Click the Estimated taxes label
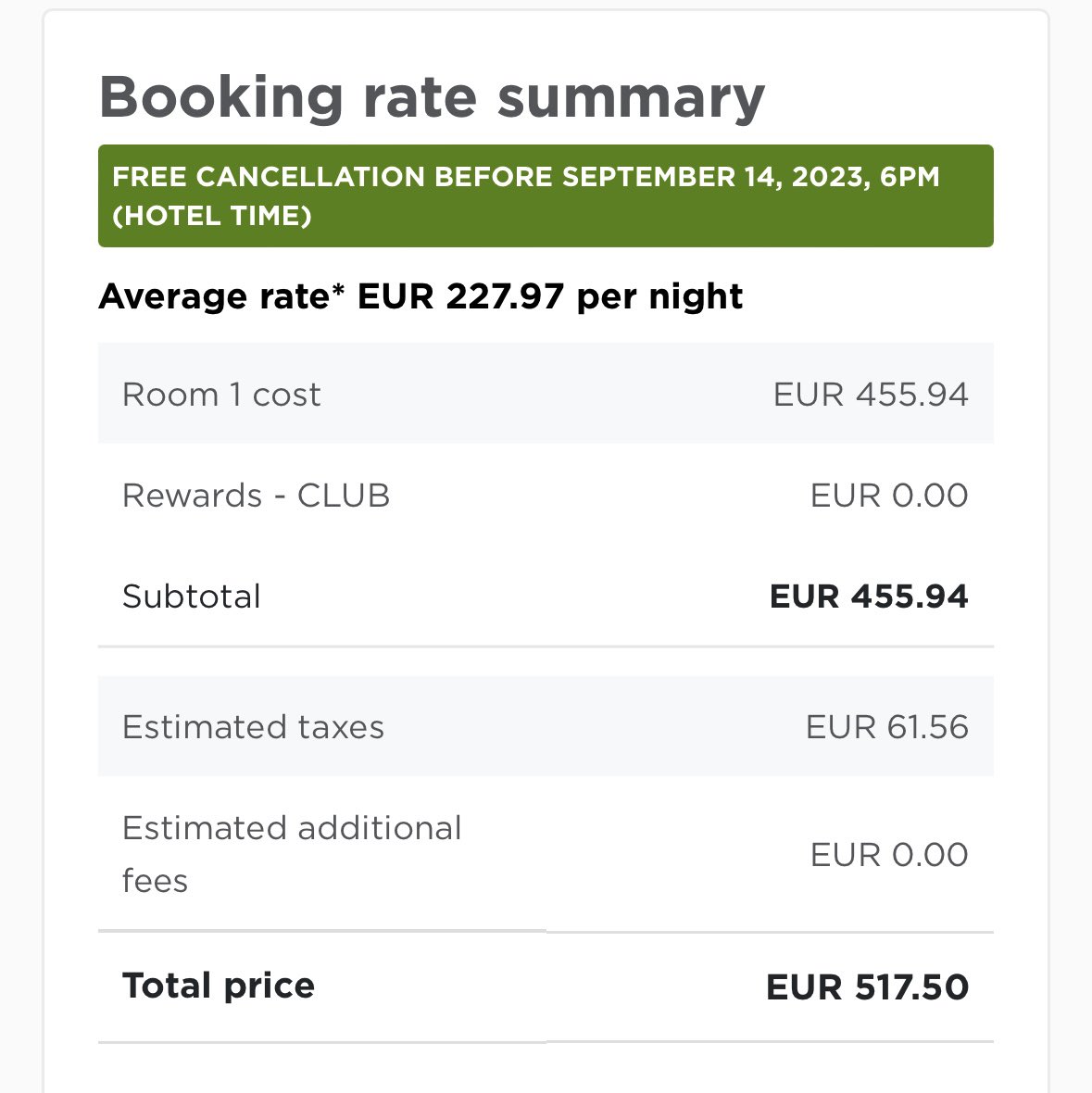 tap(253, 727)
